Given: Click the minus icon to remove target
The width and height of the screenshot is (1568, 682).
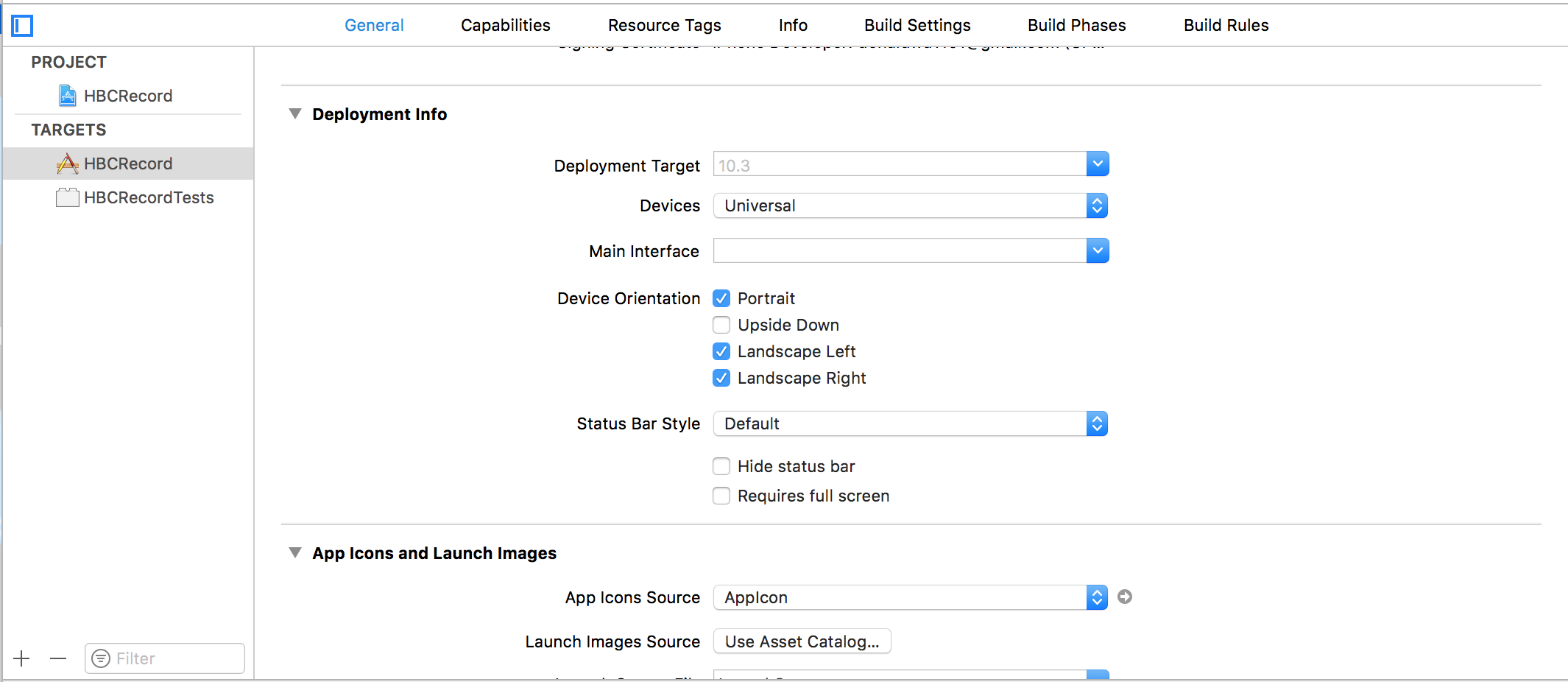Looking at the screenshot, I should [x=58, y=658].
